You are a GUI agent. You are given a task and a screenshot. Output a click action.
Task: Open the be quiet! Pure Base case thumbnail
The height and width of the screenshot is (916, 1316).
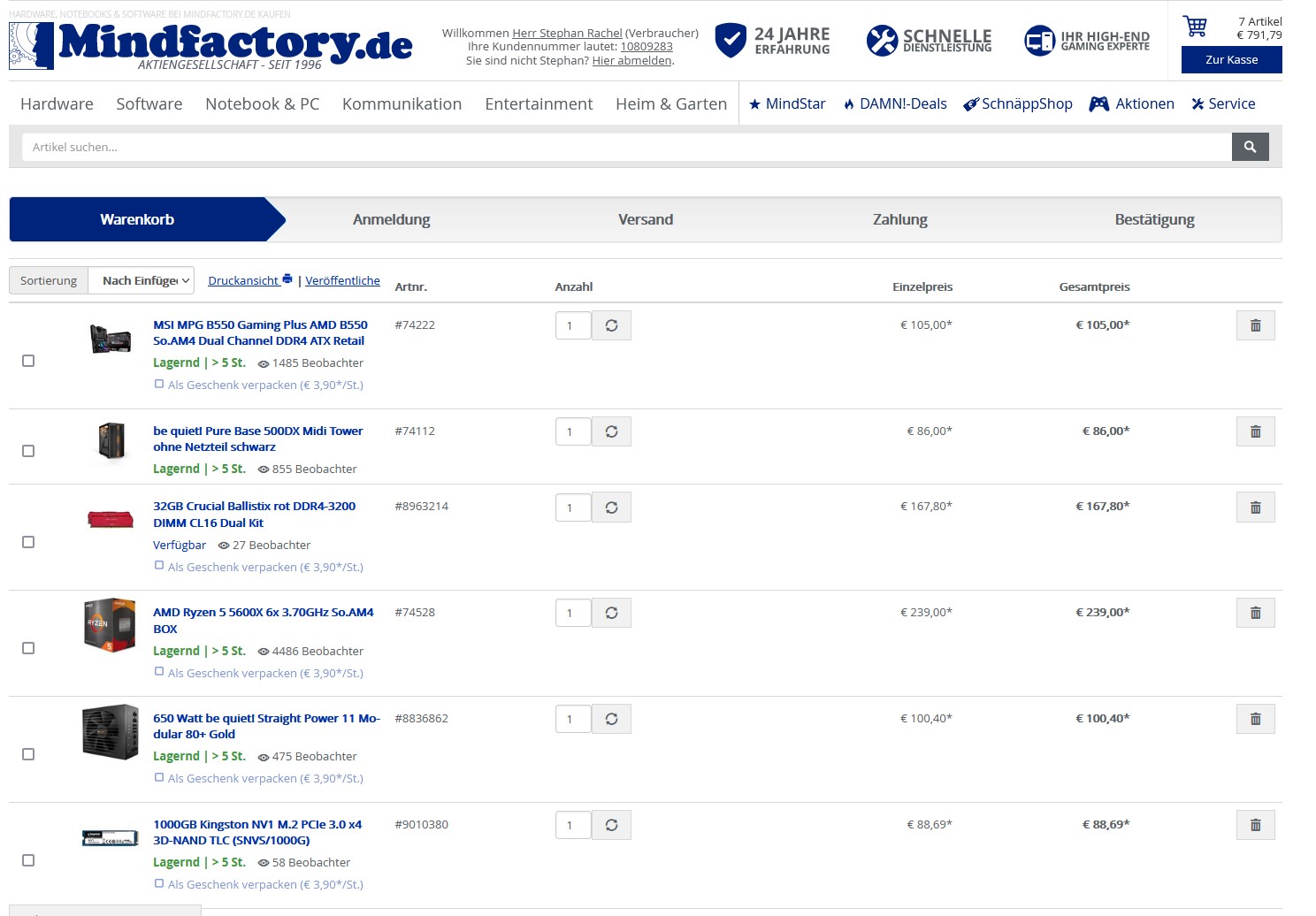111,440
